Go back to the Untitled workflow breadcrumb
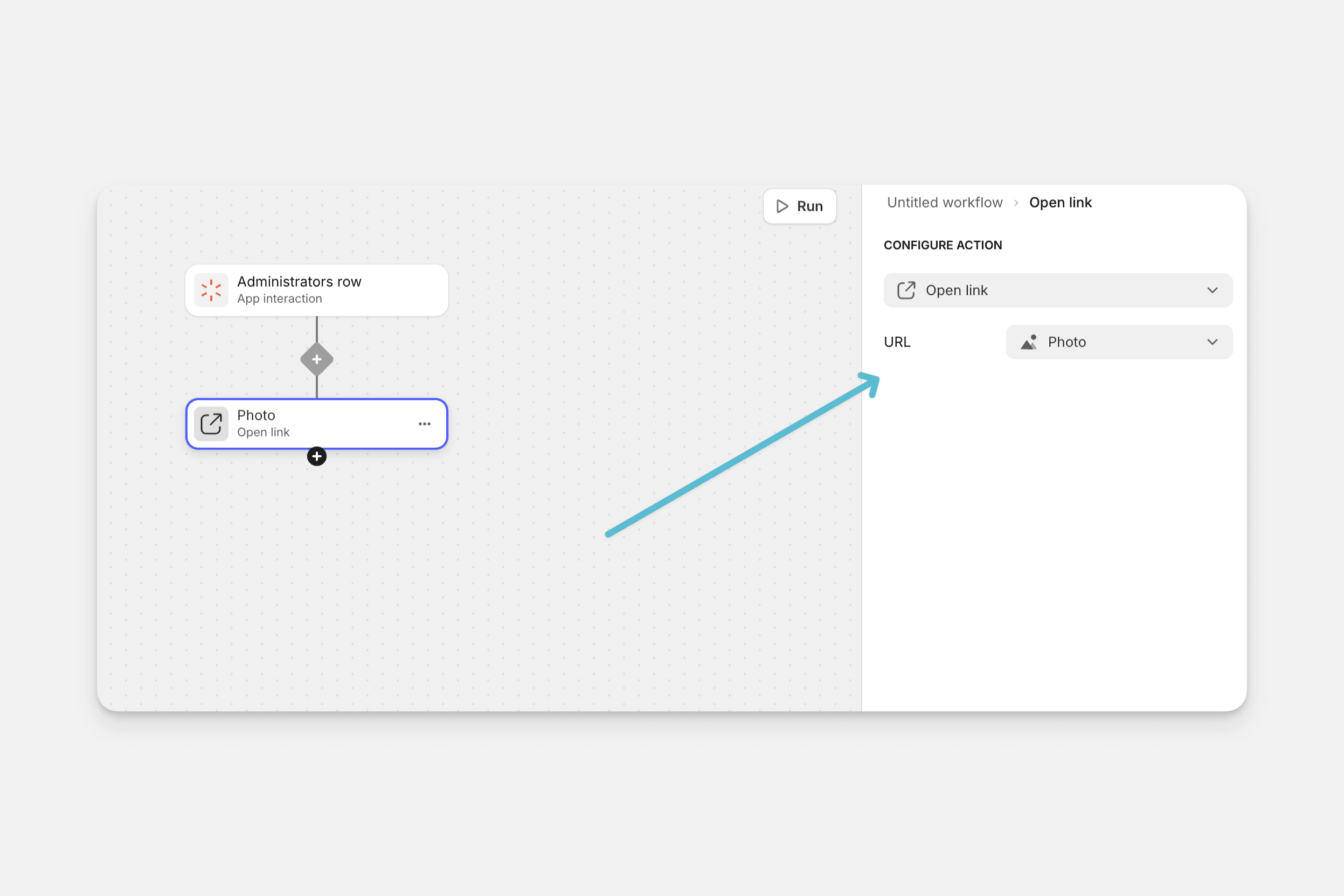This screenshot has width=1344, height=896. [944, 203]
